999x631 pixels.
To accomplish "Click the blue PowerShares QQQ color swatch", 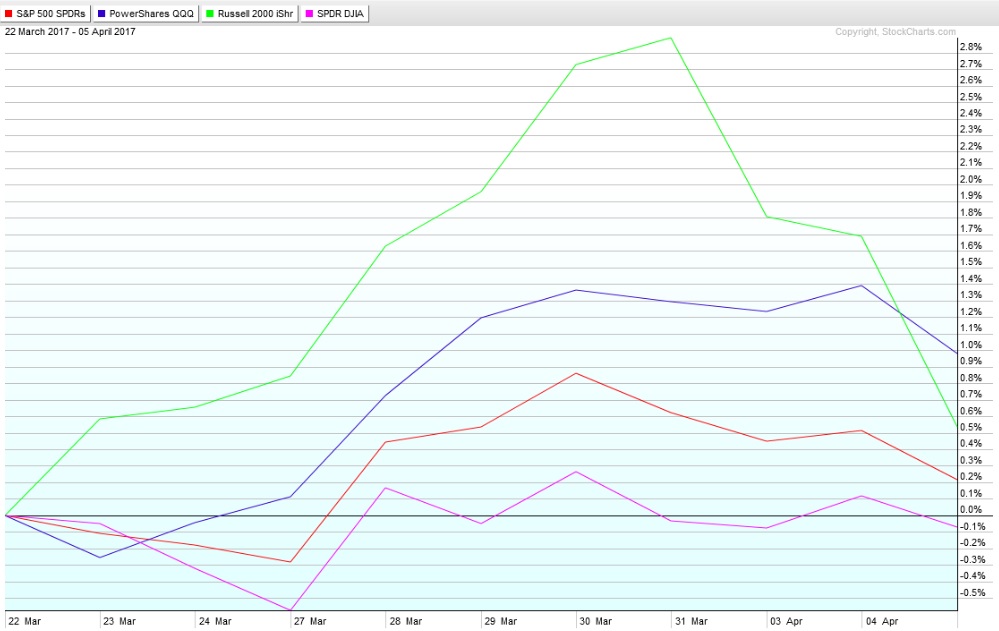I will [x=101, y=13].
